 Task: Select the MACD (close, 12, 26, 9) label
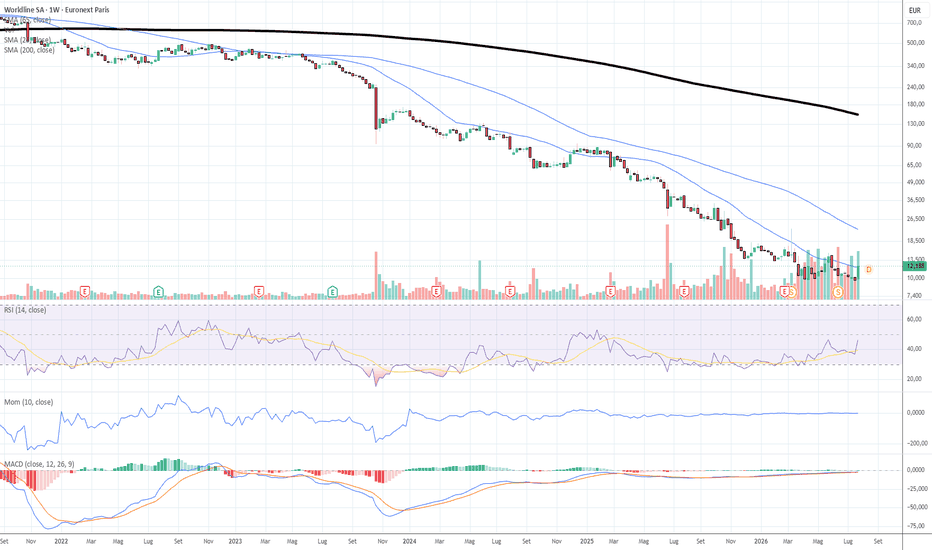click(x=39, y=464)
